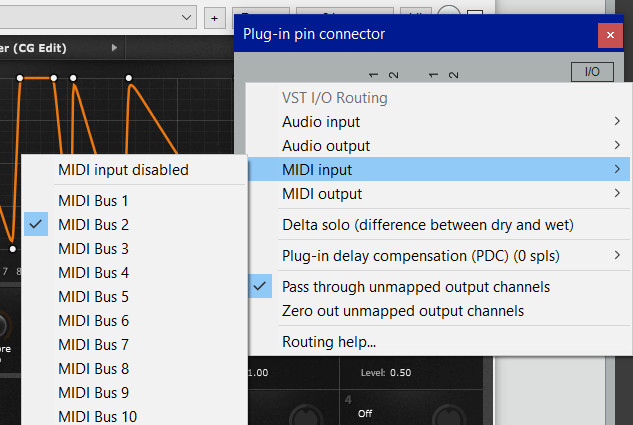Open the preset combo box dropdown arrow
This screenshot has width=633, height=425.
click(x=187, y=17)
